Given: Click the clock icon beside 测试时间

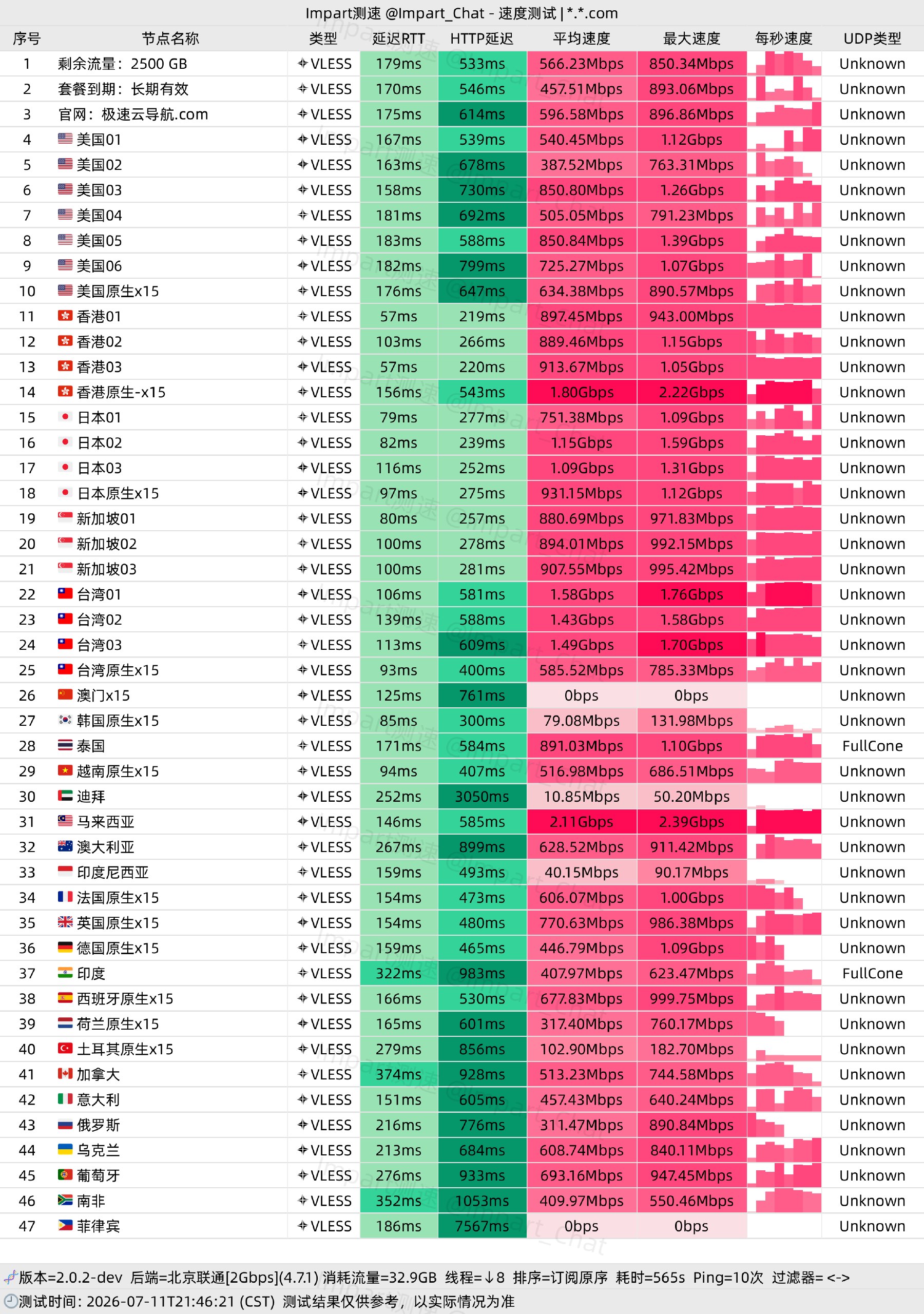Looking at the screenshot, I should click(10, 1301).
